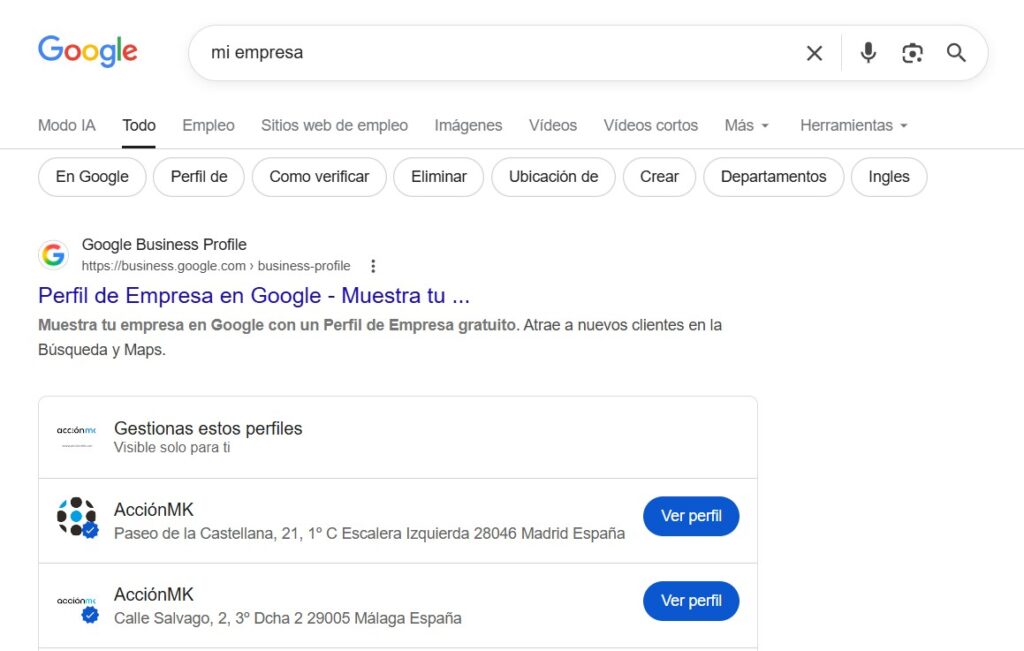The image size is (1024, 651).
Task: Select the Crear suggestion chip
Action: click(659, 176)
